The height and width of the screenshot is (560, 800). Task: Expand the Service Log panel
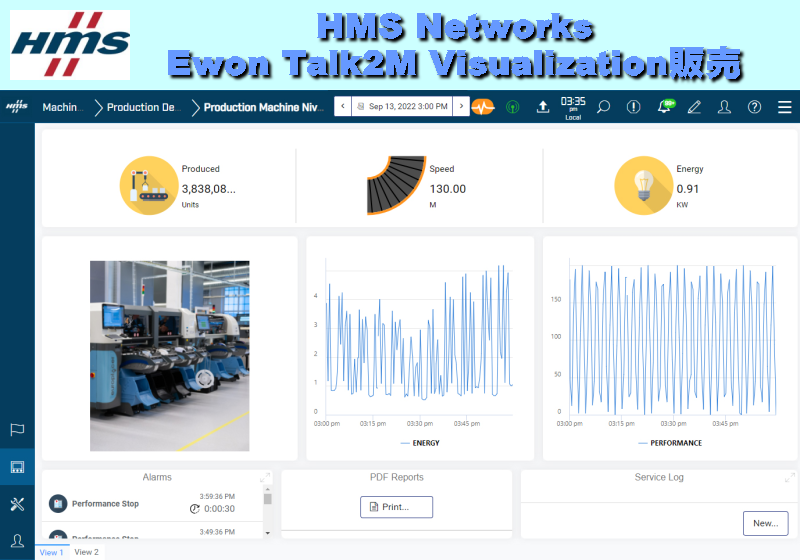click(790, 478)
